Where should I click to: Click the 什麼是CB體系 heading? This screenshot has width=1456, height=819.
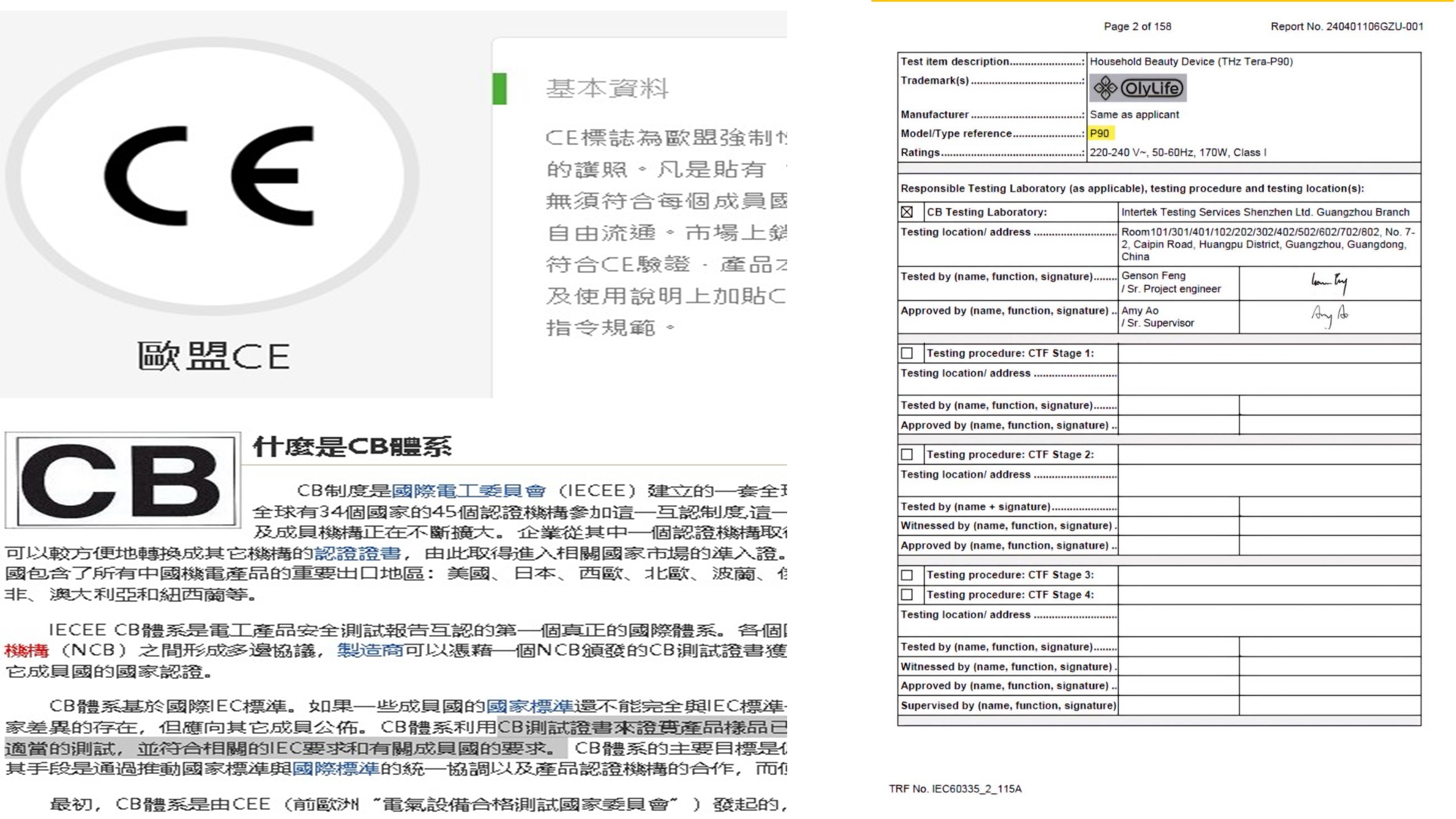(353, 447)
